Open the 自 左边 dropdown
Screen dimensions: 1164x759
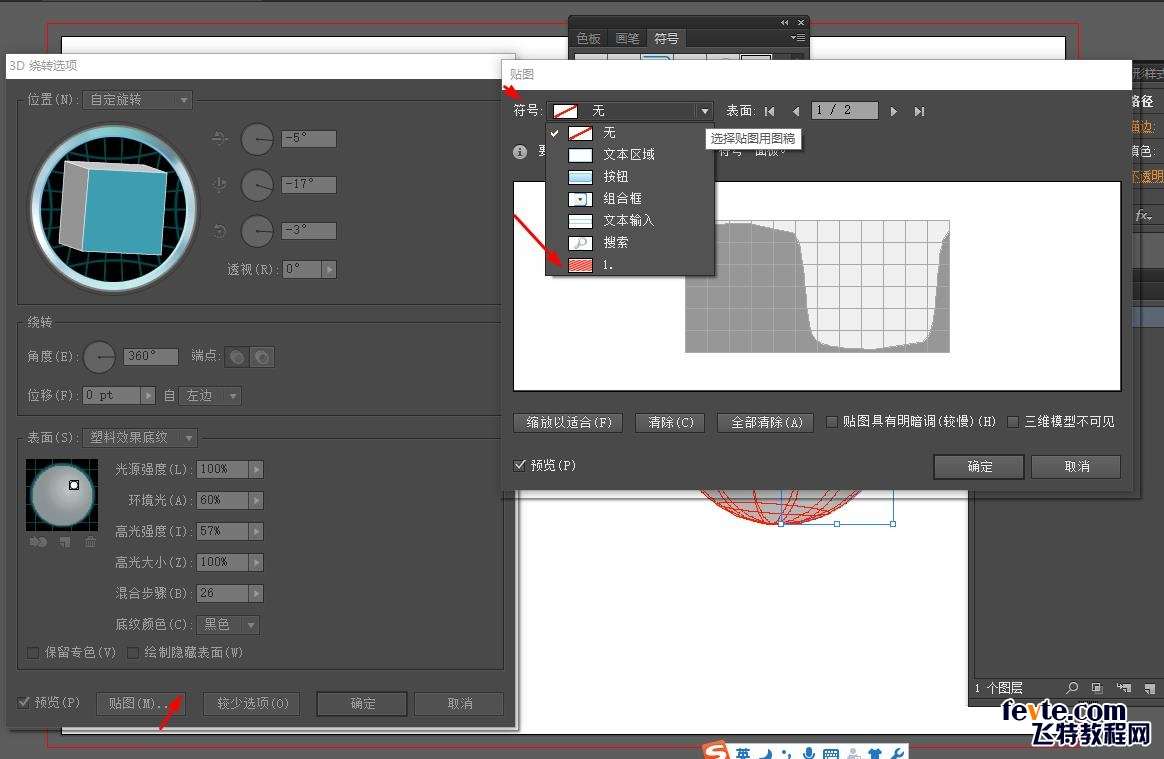tap(210, 396)
